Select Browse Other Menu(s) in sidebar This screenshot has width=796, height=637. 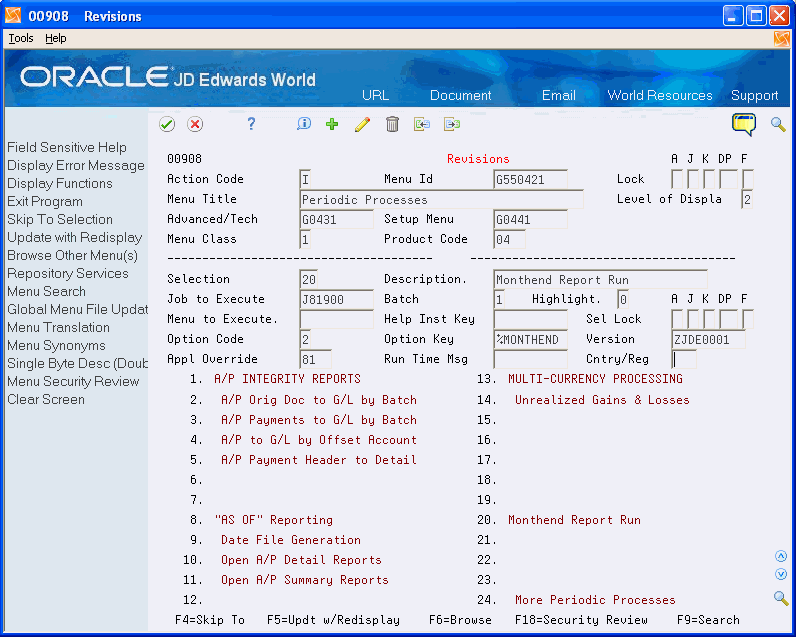click(x=73, y=255)
